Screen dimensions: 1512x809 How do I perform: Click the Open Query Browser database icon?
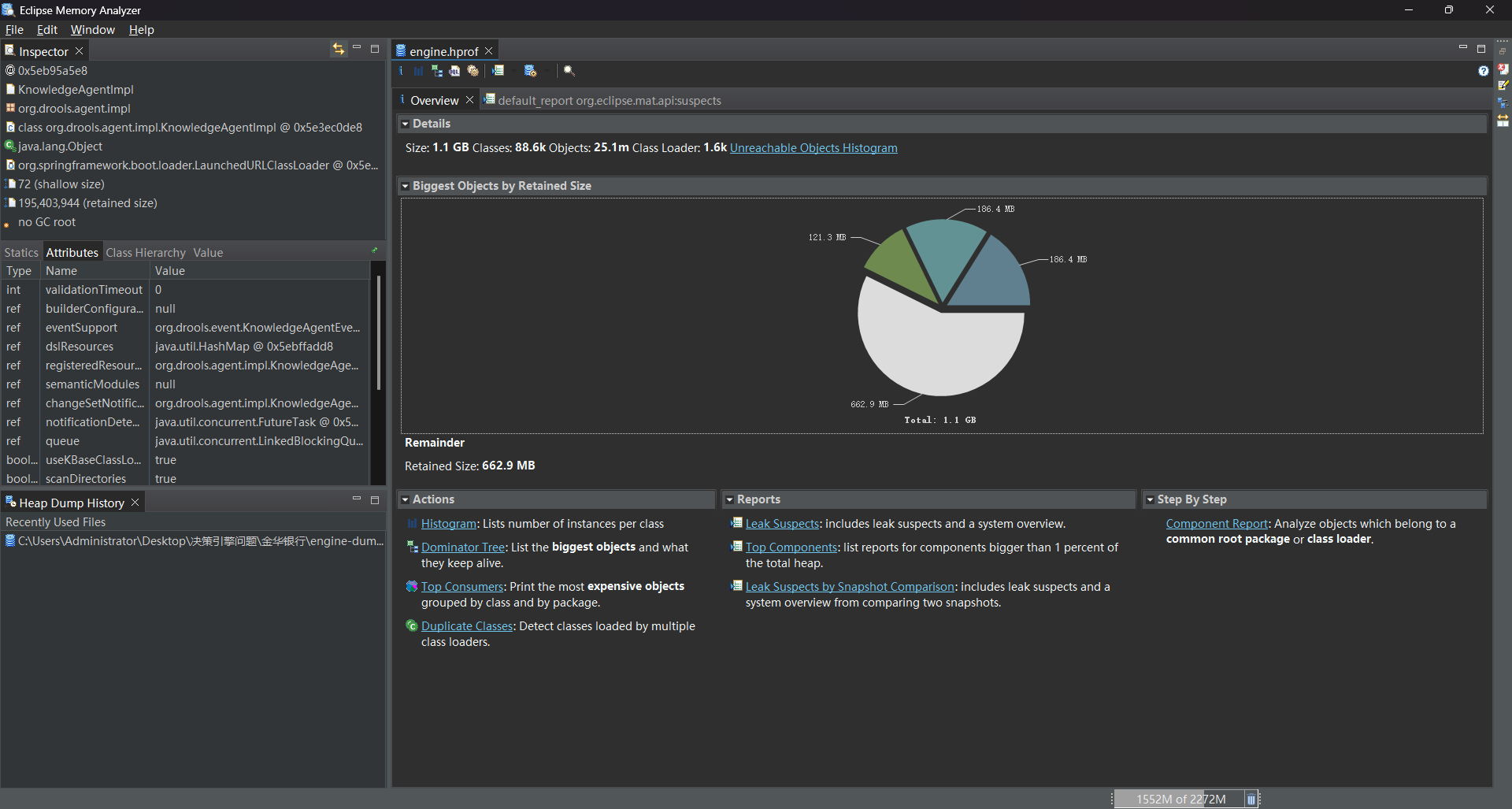tap(531, 71)
